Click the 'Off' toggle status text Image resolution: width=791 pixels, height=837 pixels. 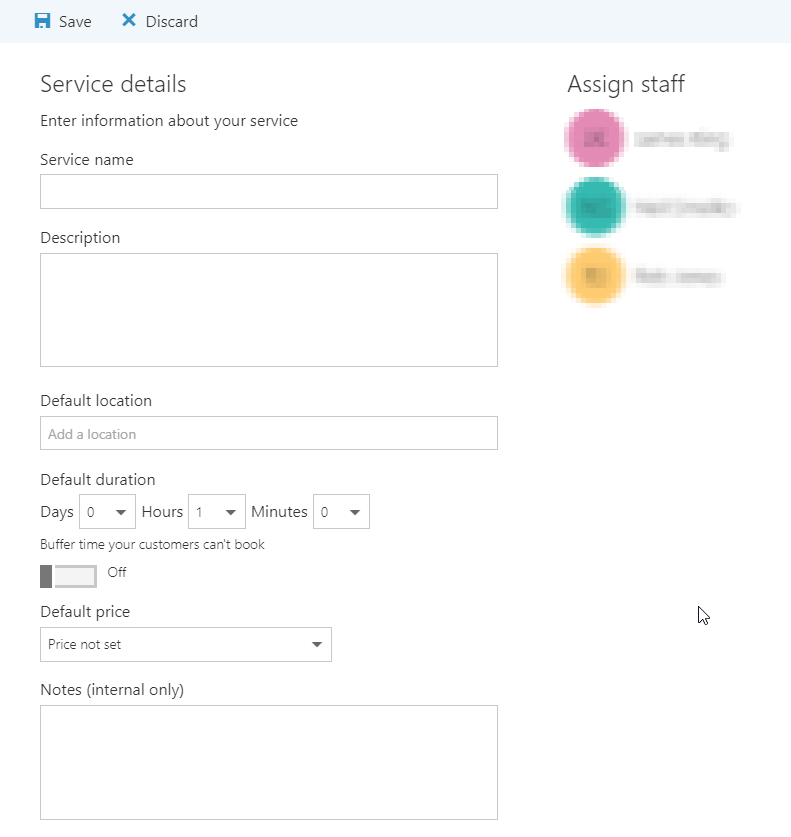[117, 572]
